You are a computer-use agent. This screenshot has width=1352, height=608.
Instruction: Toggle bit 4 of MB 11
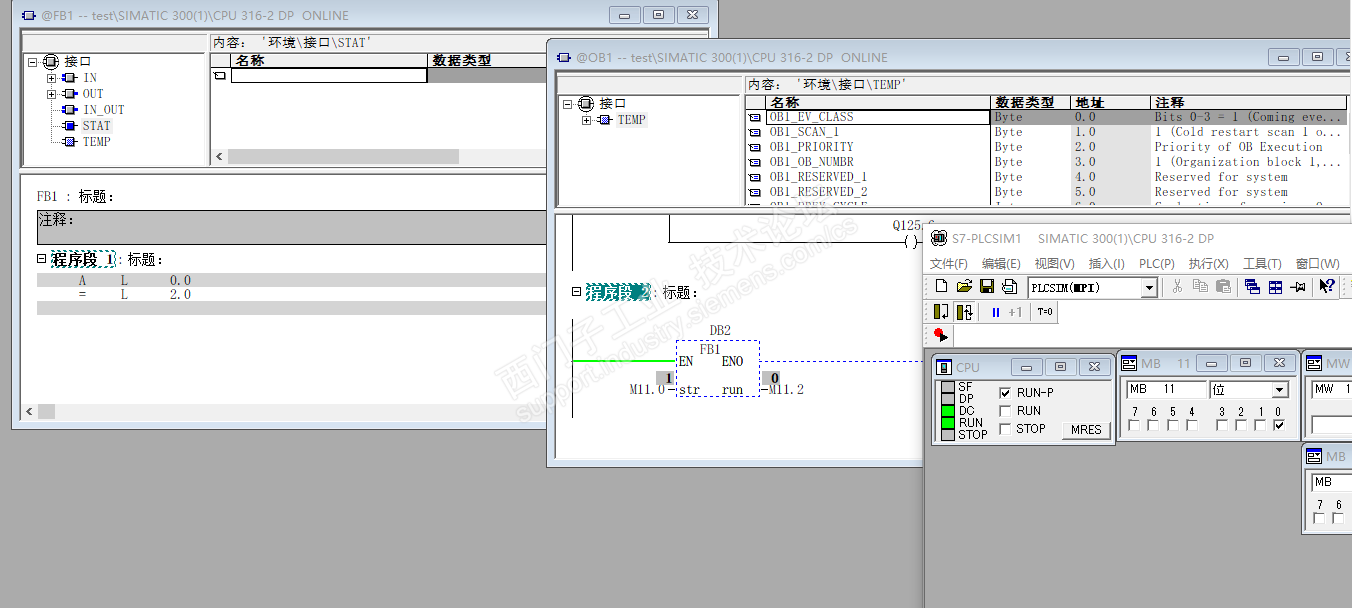[1191, 426]
